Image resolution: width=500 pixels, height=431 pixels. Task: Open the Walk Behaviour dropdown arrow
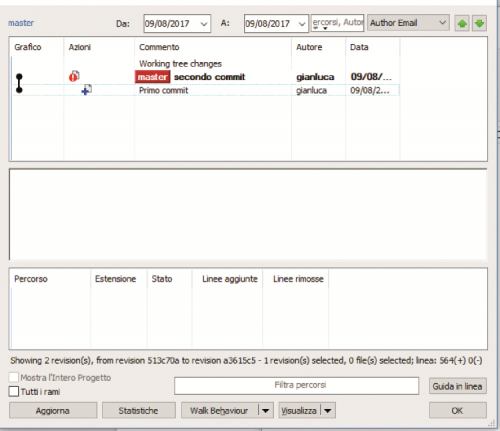pos(266,410)
